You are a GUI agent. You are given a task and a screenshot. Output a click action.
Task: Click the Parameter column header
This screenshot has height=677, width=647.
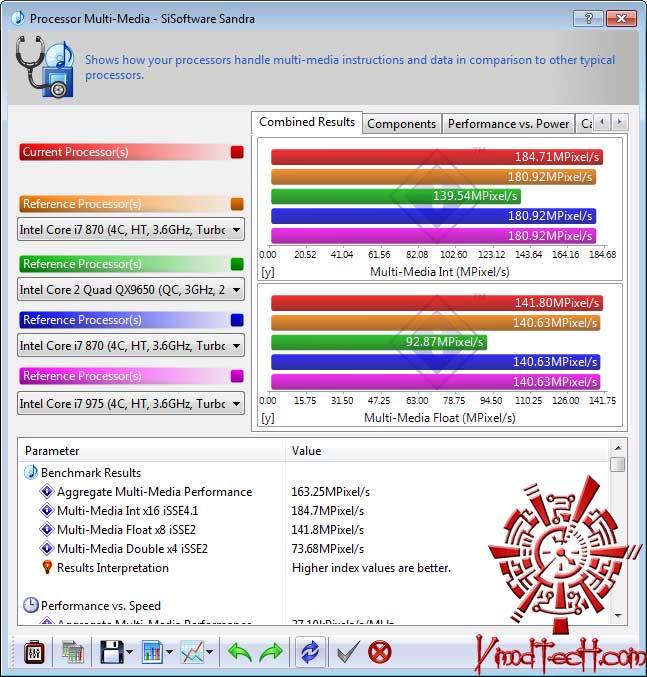coord(152,451)
